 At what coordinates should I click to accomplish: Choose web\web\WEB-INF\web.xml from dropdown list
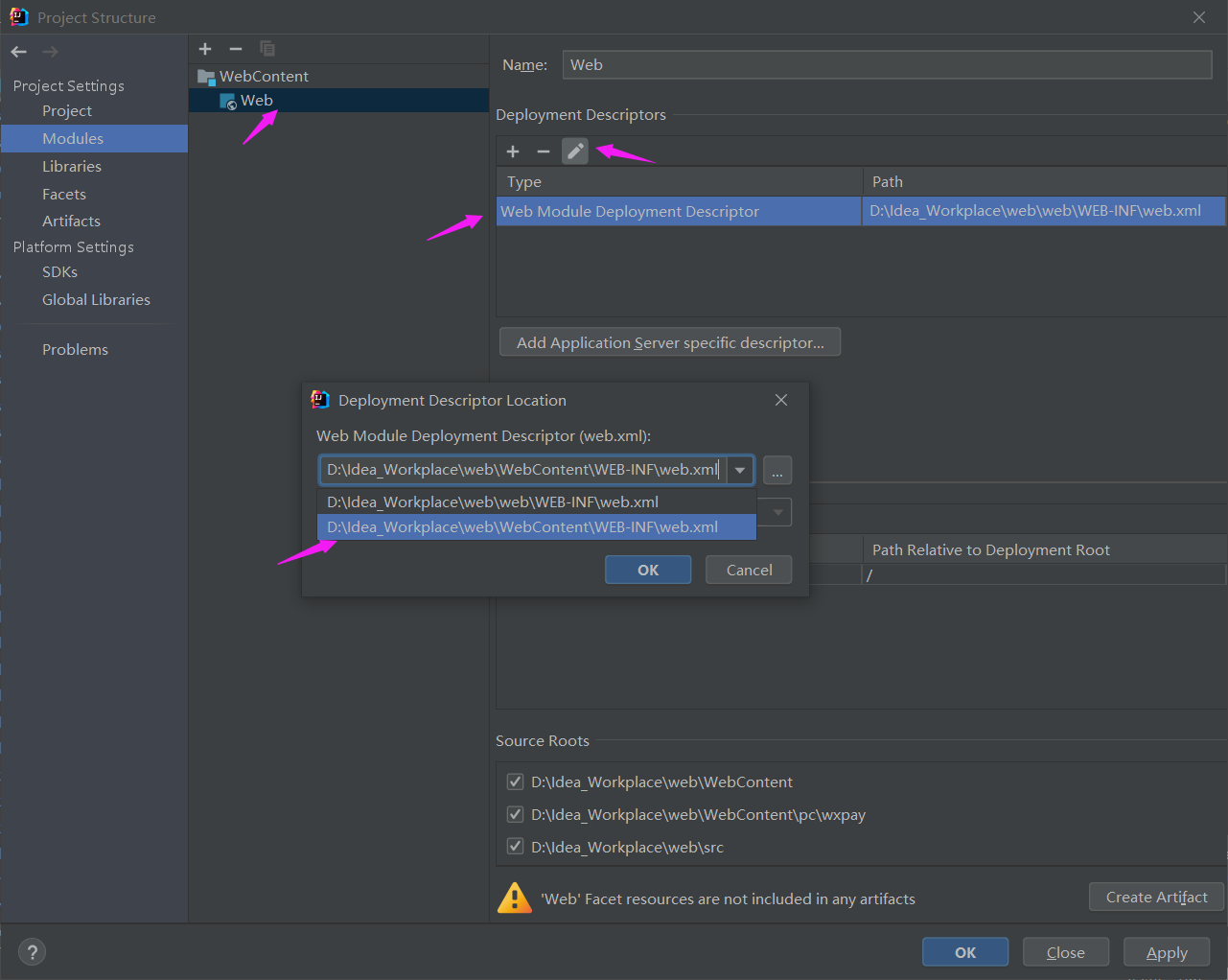click(x=537, y=502)
